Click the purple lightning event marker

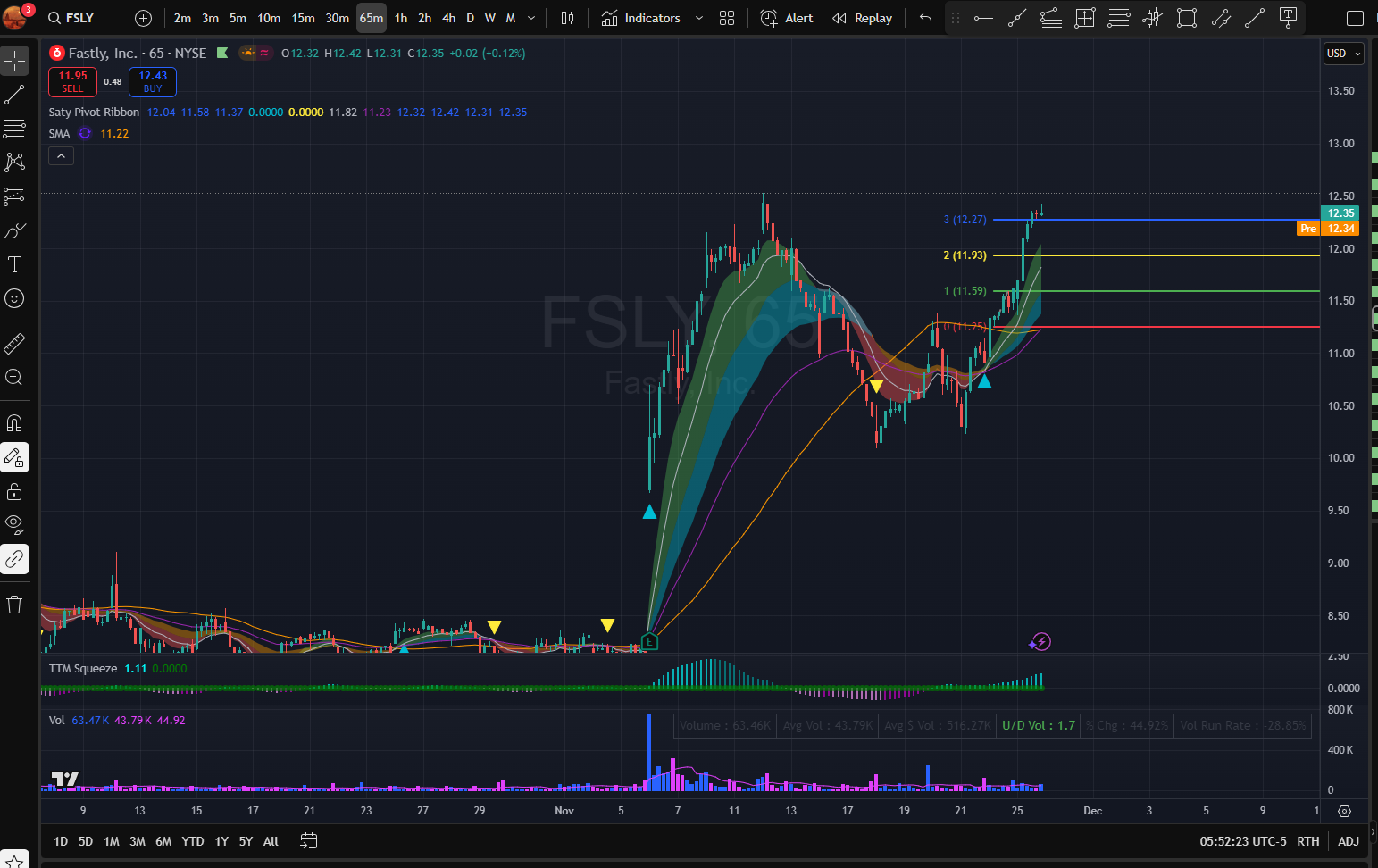[x=1040, y=641]
